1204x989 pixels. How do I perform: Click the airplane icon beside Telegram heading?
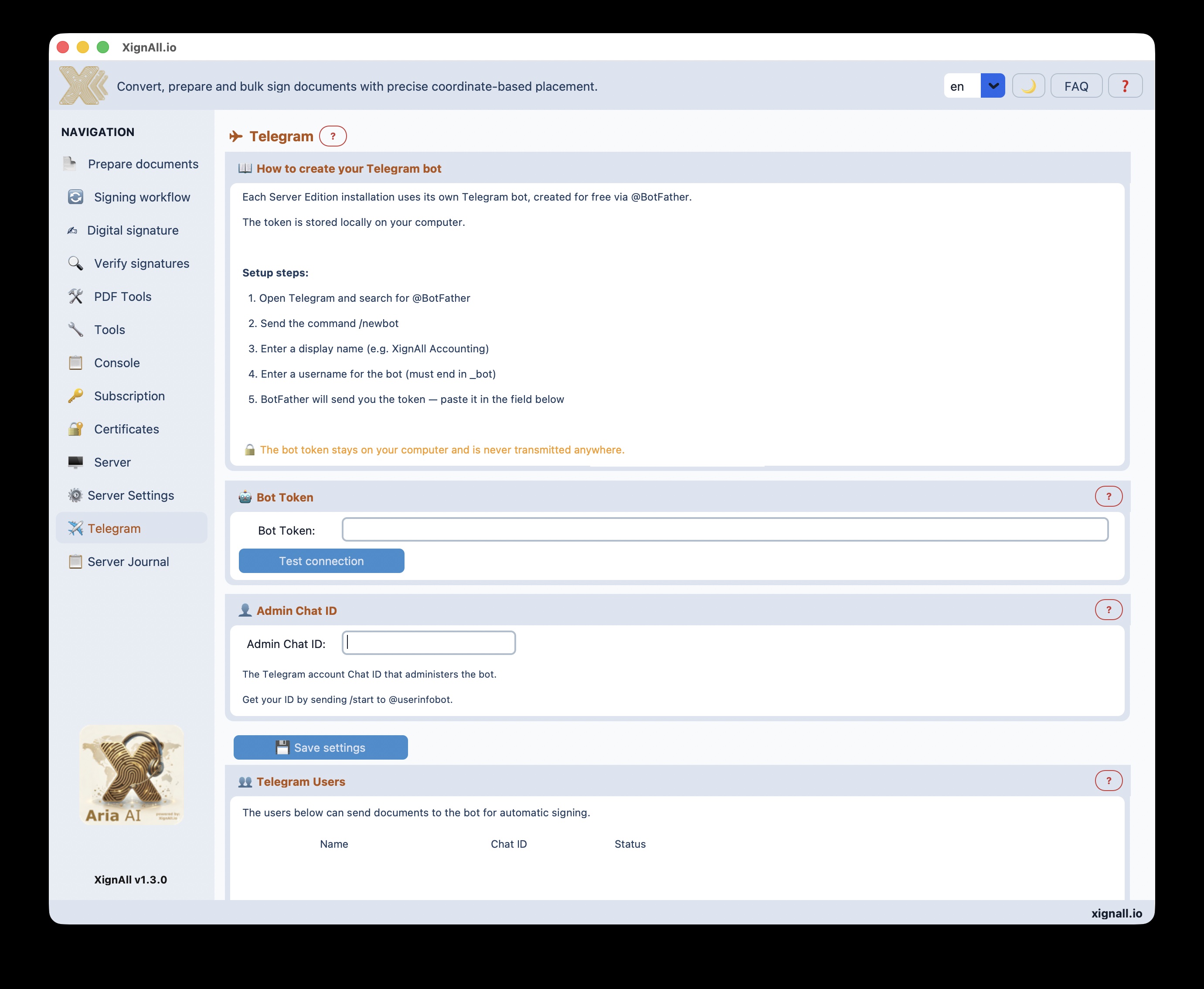click(236, 136)
